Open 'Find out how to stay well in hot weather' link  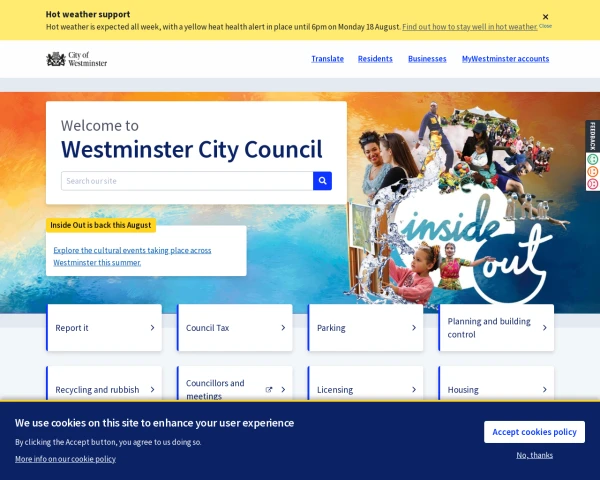[470, 27]
